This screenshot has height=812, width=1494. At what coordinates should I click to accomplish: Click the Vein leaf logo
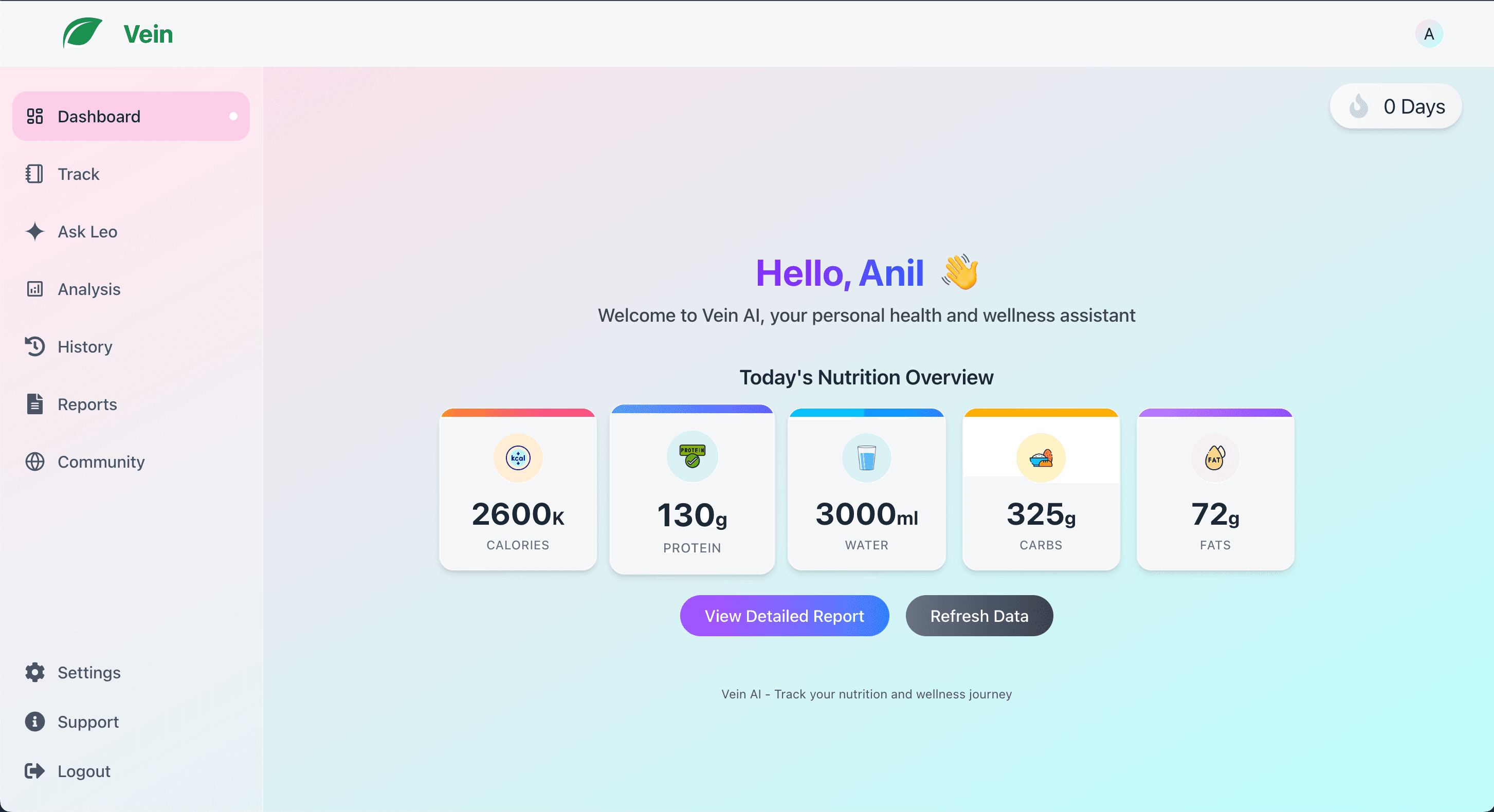click(82, 33)
